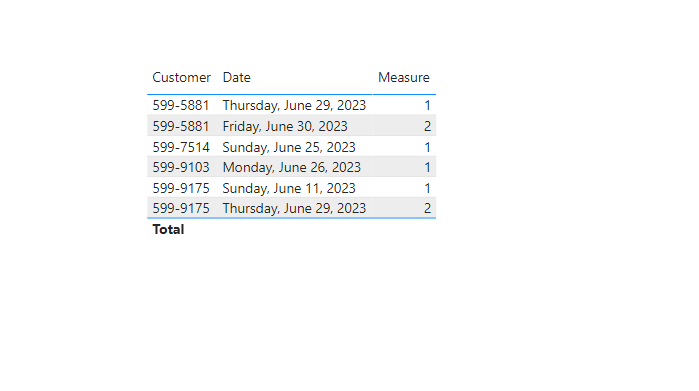Select customer 599-9175 on the June 29 row

[181, 208]
